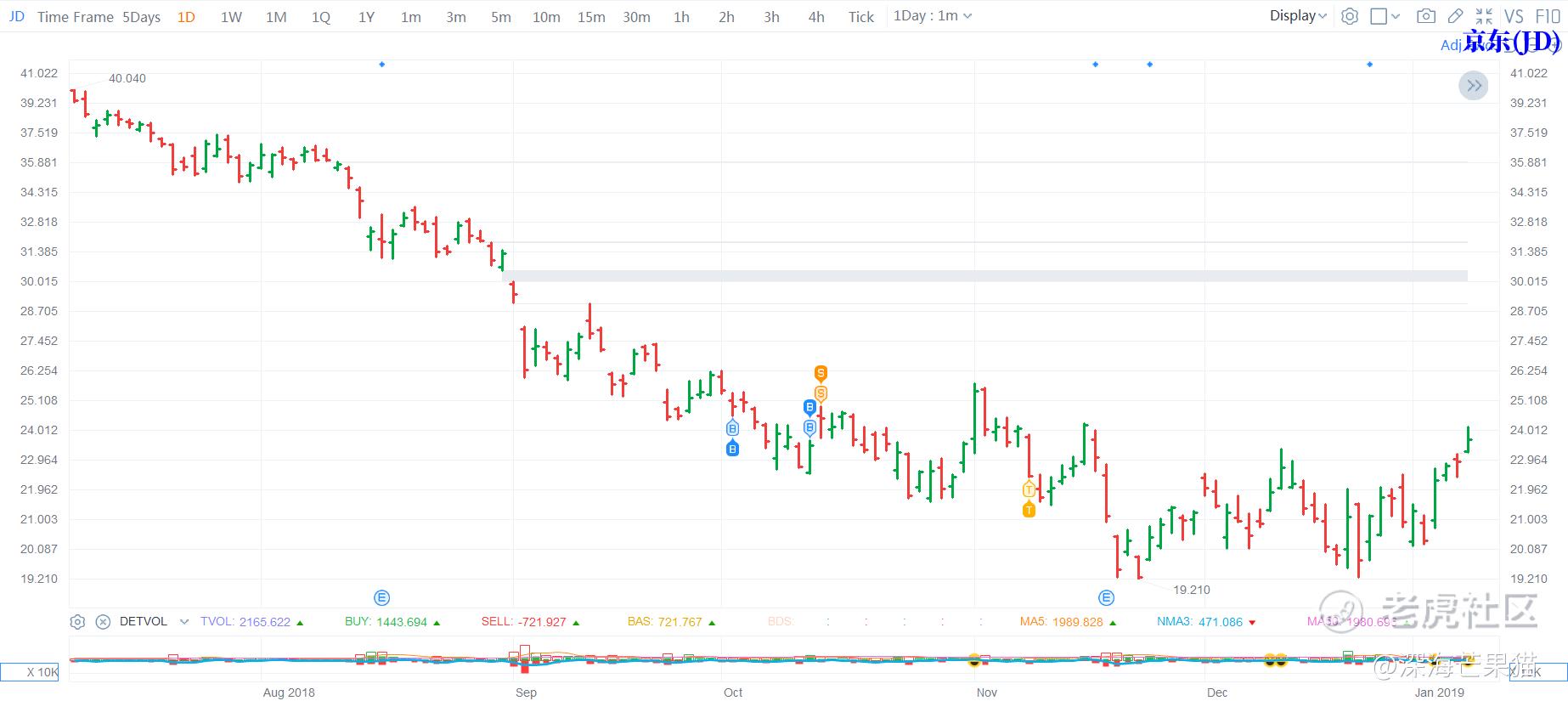Choose the 4h interval

click(x=816, y=17)
